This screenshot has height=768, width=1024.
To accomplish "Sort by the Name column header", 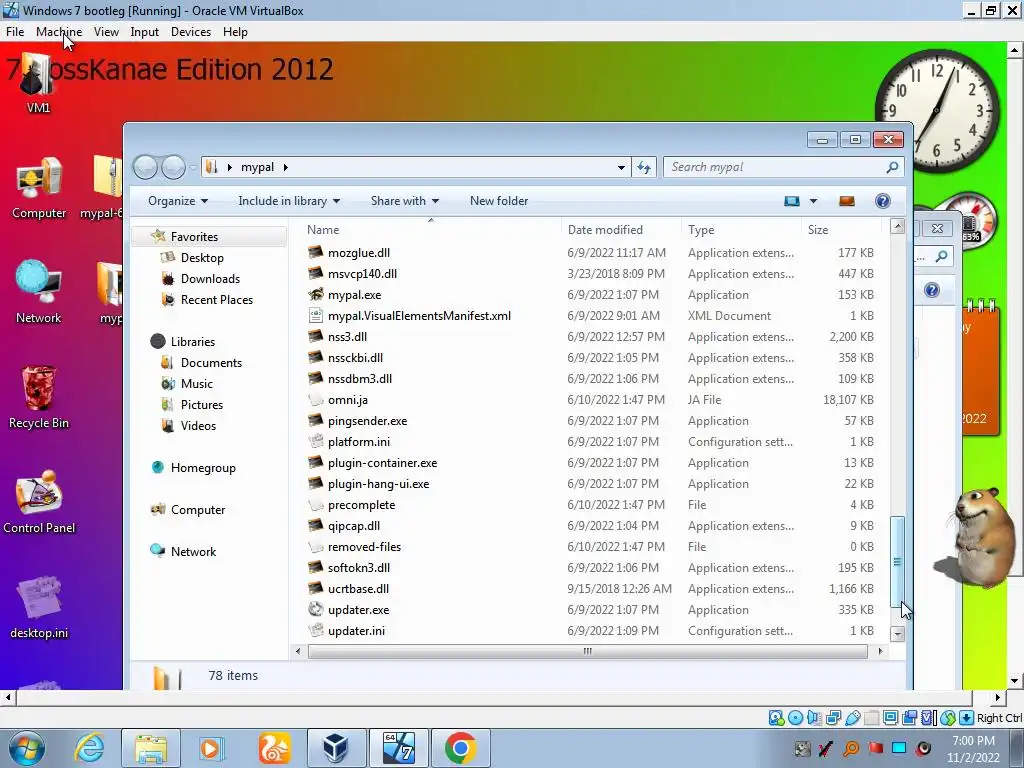I will [x=431, y=229].
